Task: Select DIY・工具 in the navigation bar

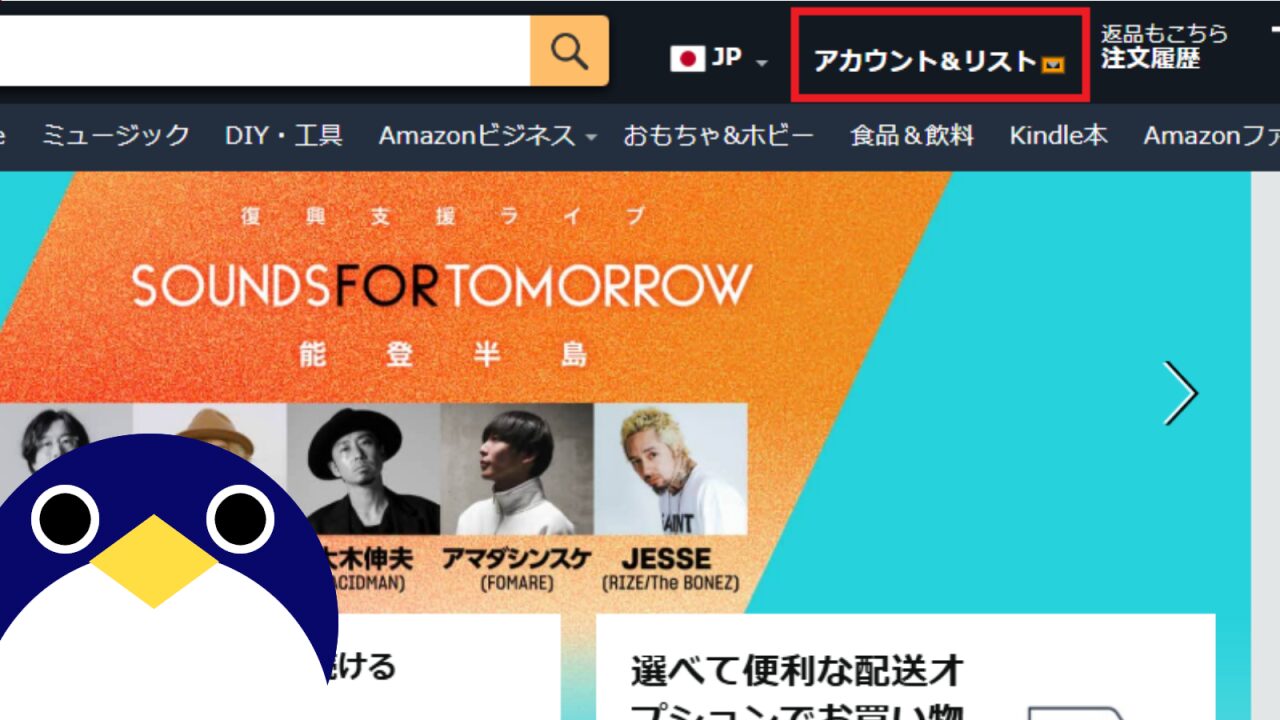Action: coord(284,135)
